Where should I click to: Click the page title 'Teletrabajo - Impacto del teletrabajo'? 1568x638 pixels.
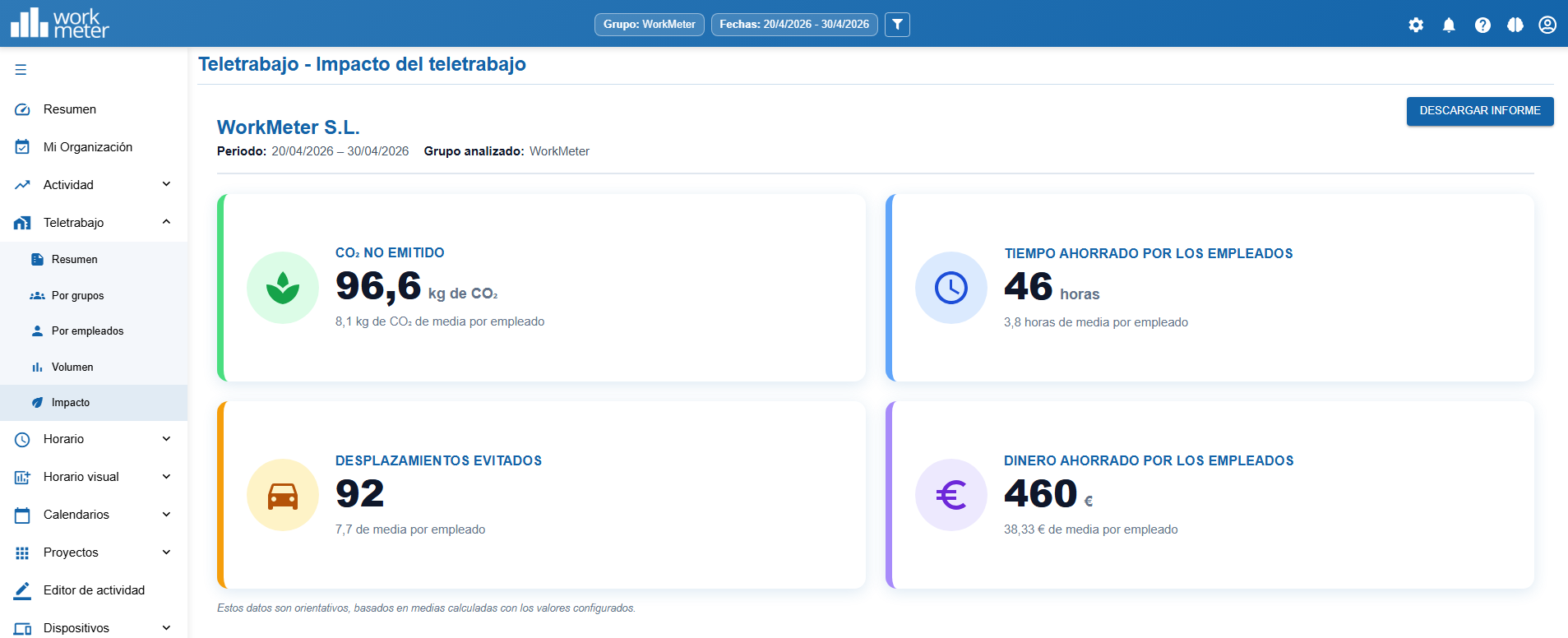(x=362, y=64)
